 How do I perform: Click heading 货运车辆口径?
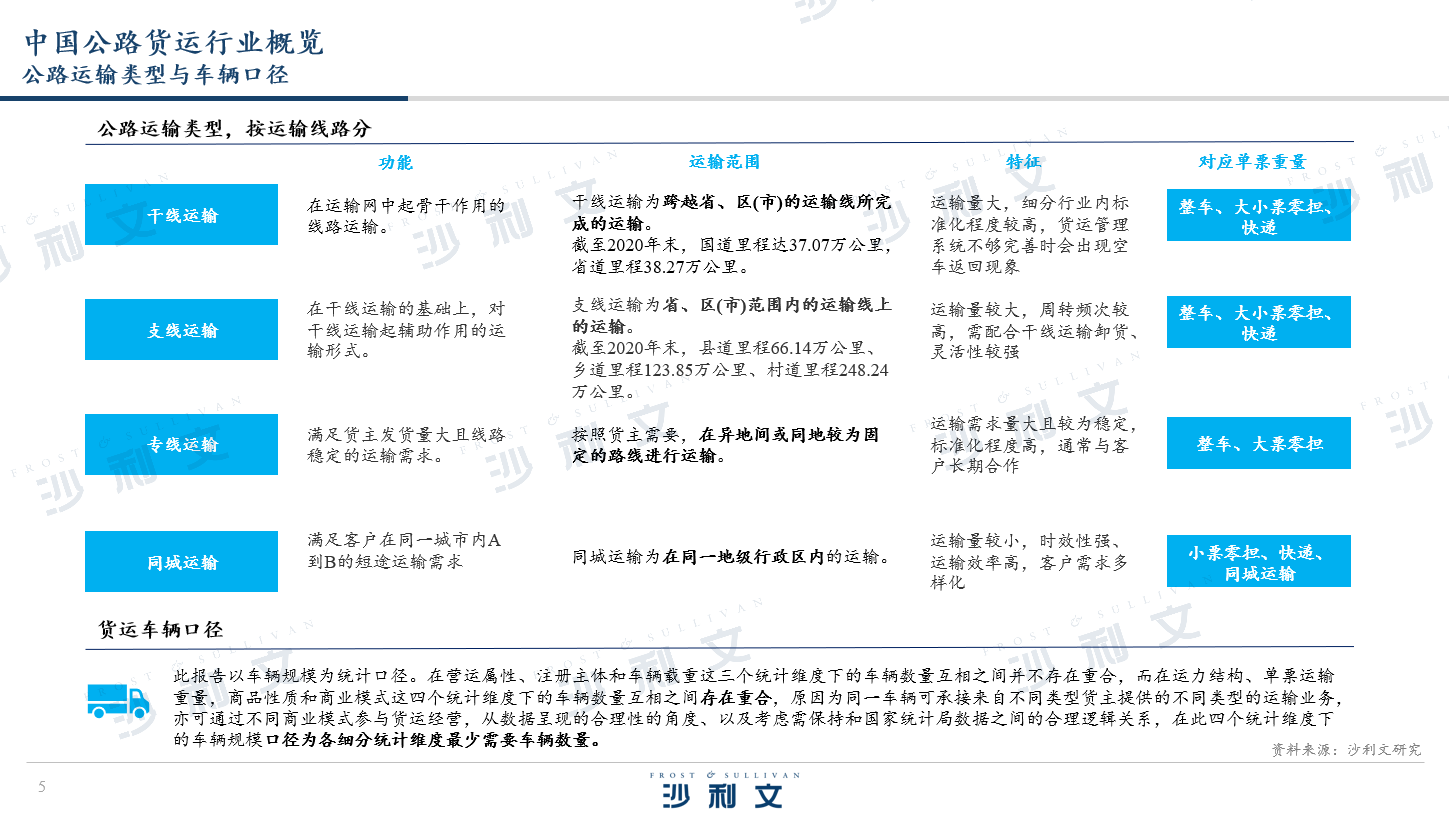click(x=160, y=630)
